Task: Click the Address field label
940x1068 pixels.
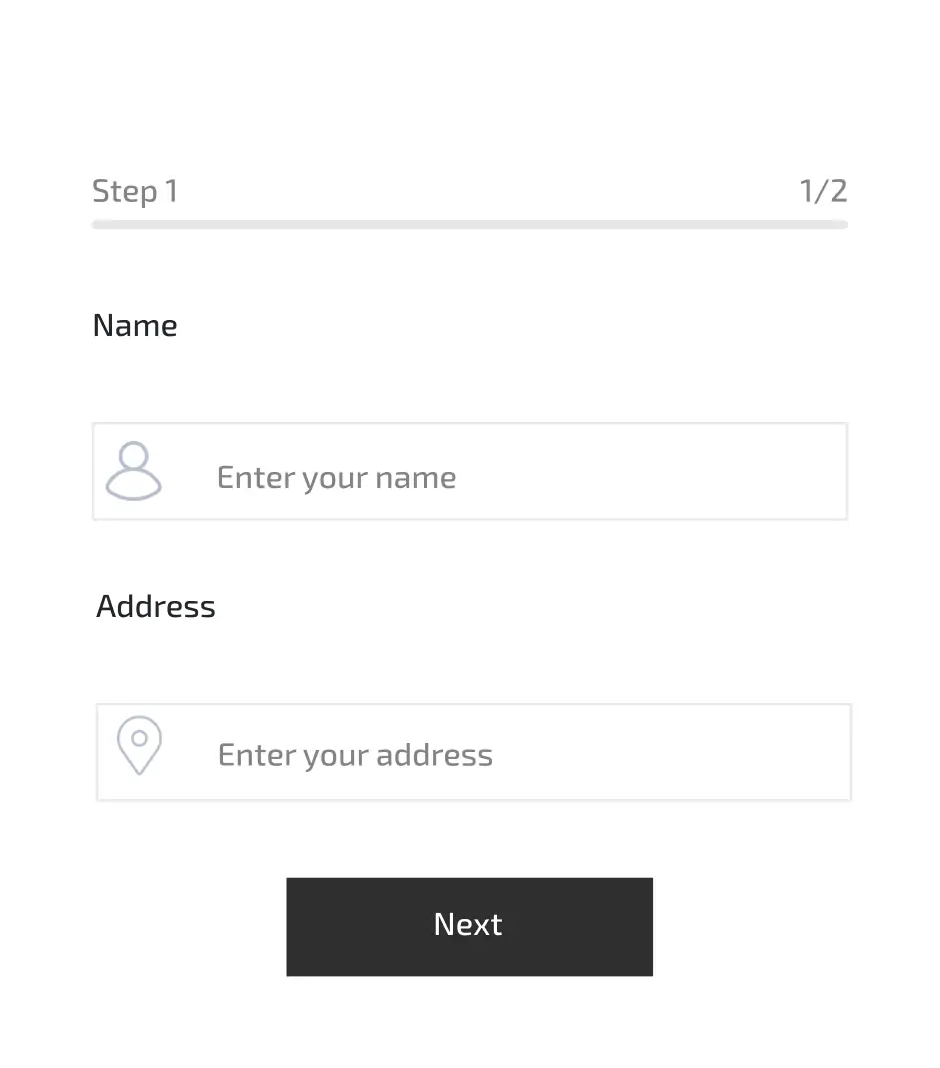Action: [156, 606]
